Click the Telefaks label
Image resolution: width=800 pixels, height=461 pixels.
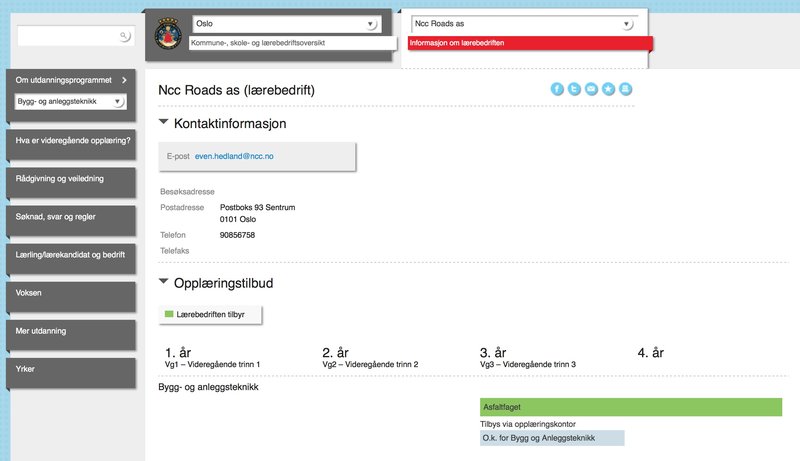click(x=174, y=251)
